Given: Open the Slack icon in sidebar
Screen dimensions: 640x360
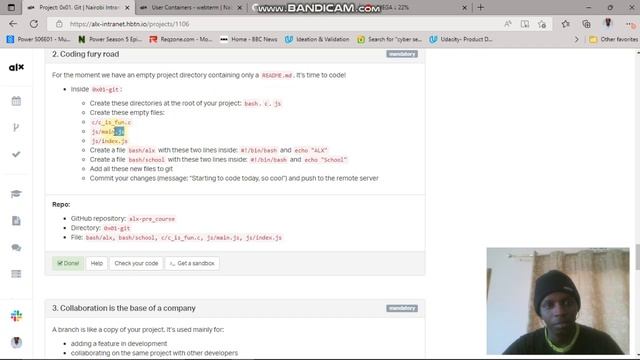Looking at the screenshot, I should pyautogui.click(x=16, y=316).
